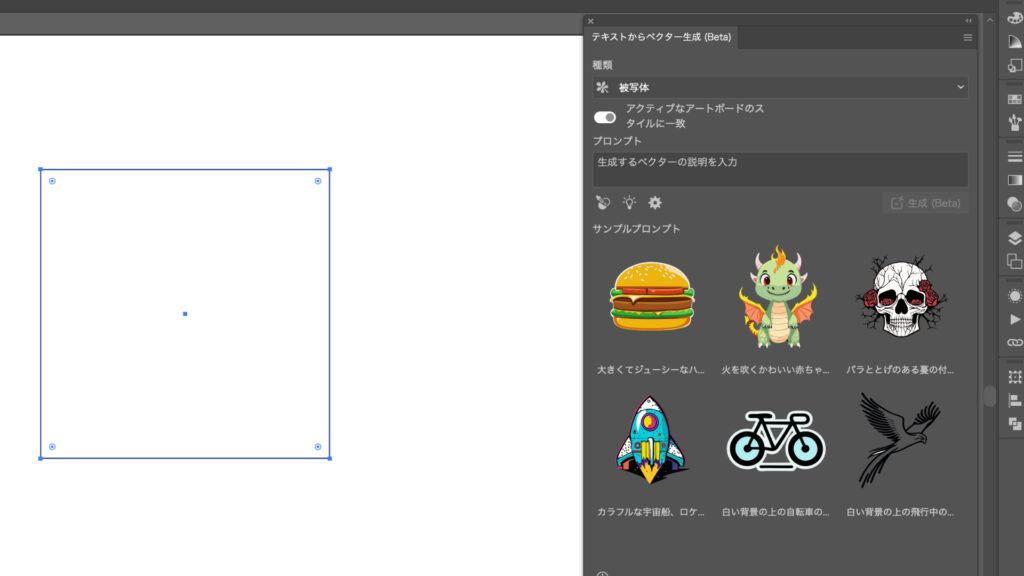Open the 被写体 type dropdown
The image size is (1024, 576).
(780, 87)
